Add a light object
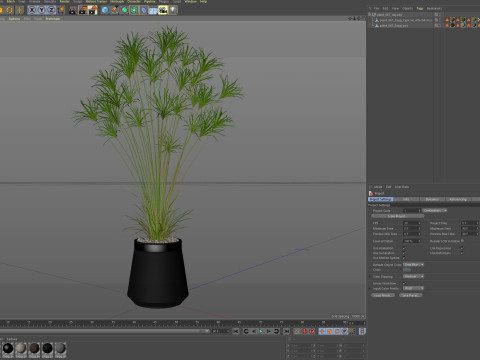The height and width of the screenshot is (360, 480). (173, 10)
